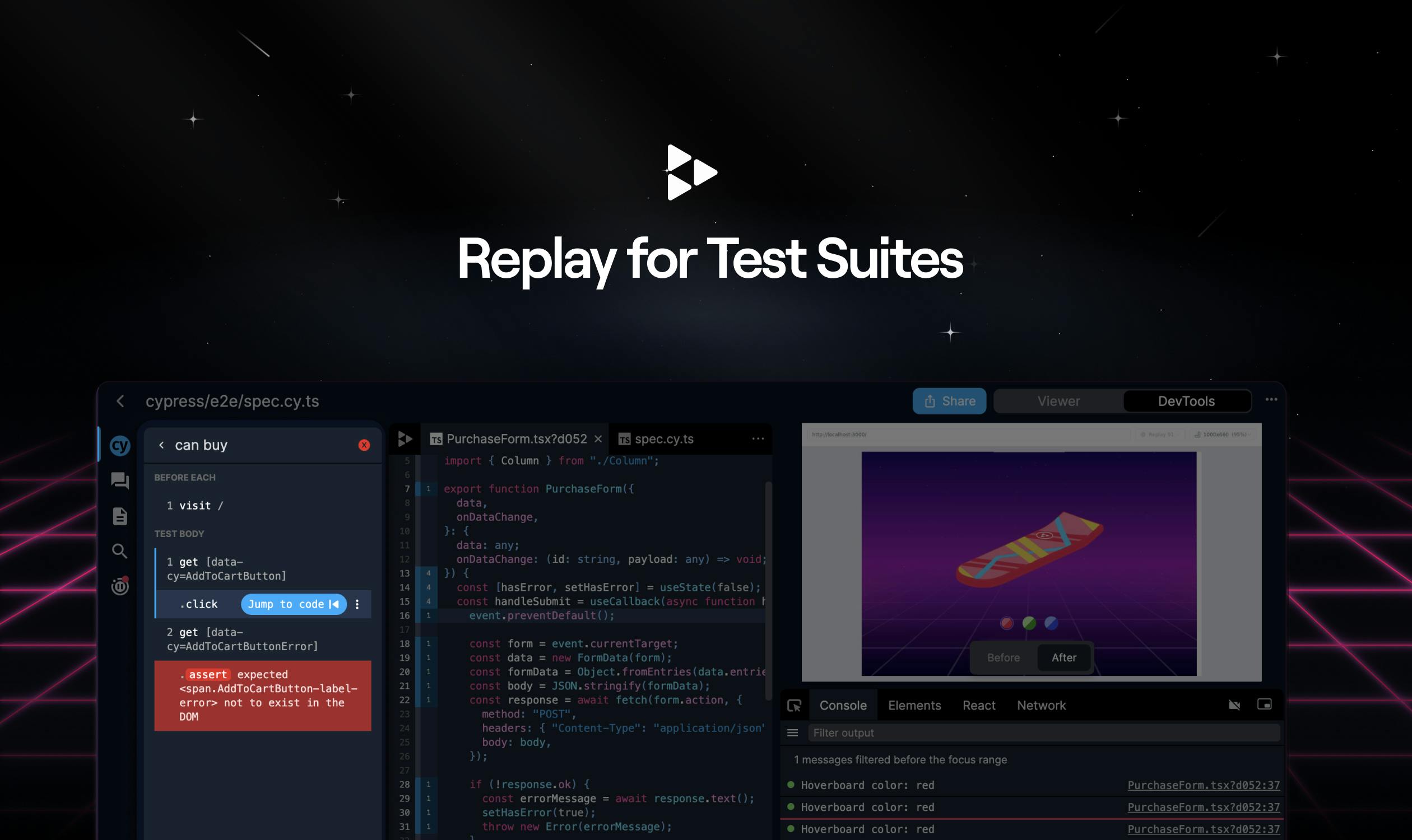Select the 'get [data-cy=AddToCartButton]' step
Viewport: 1412px width, 840px height.
263,569
